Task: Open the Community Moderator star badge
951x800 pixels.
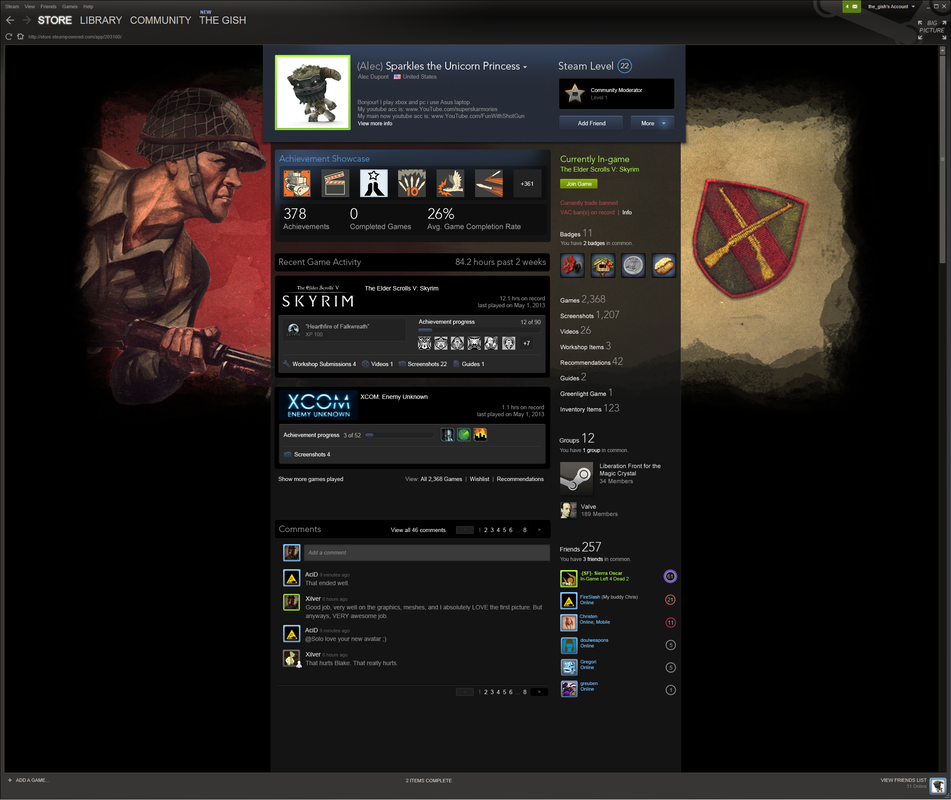Action: tap(574, 94)
